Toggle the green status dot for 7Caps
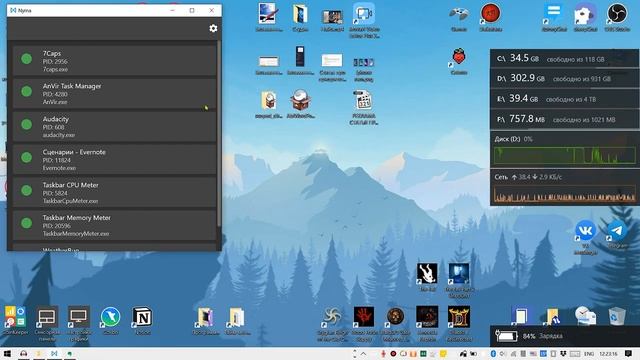Viewport: 640px width, 360px height. 27,59
